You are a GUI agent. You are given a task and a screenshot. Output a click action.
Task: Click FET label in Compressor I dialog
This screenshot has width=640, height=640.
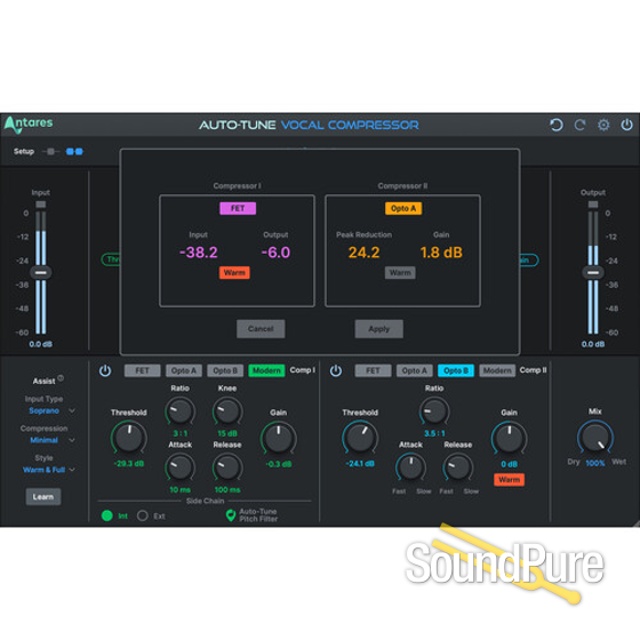(x=238, y=208)
